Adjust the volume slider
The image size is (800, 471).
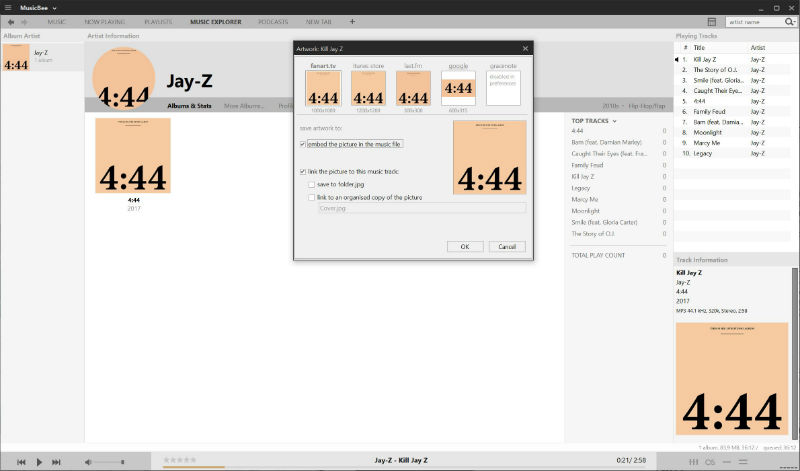point(110,462)
